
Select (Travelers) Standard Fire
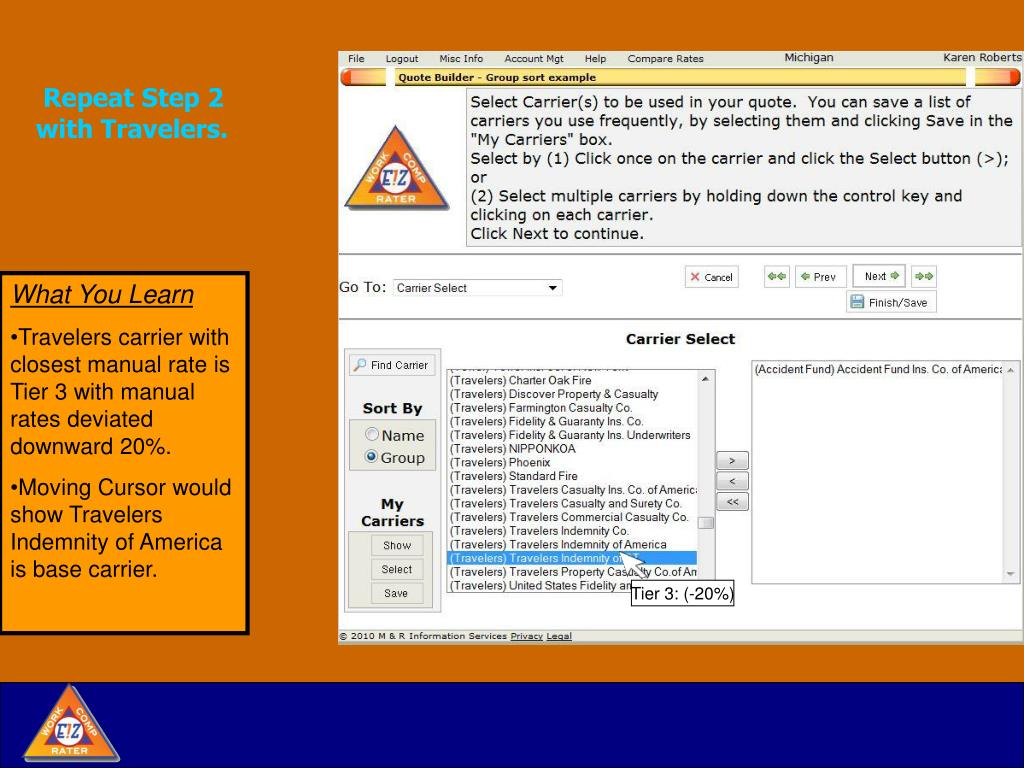(572, 476)
